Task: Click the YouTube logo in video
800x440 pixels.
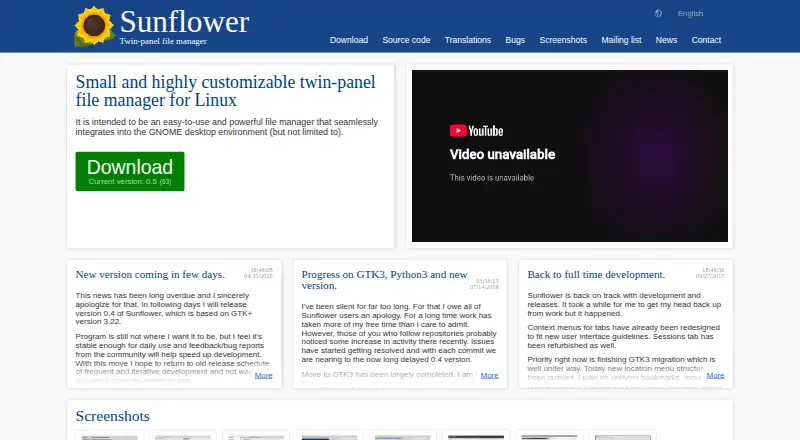Action: click(477, 131)
